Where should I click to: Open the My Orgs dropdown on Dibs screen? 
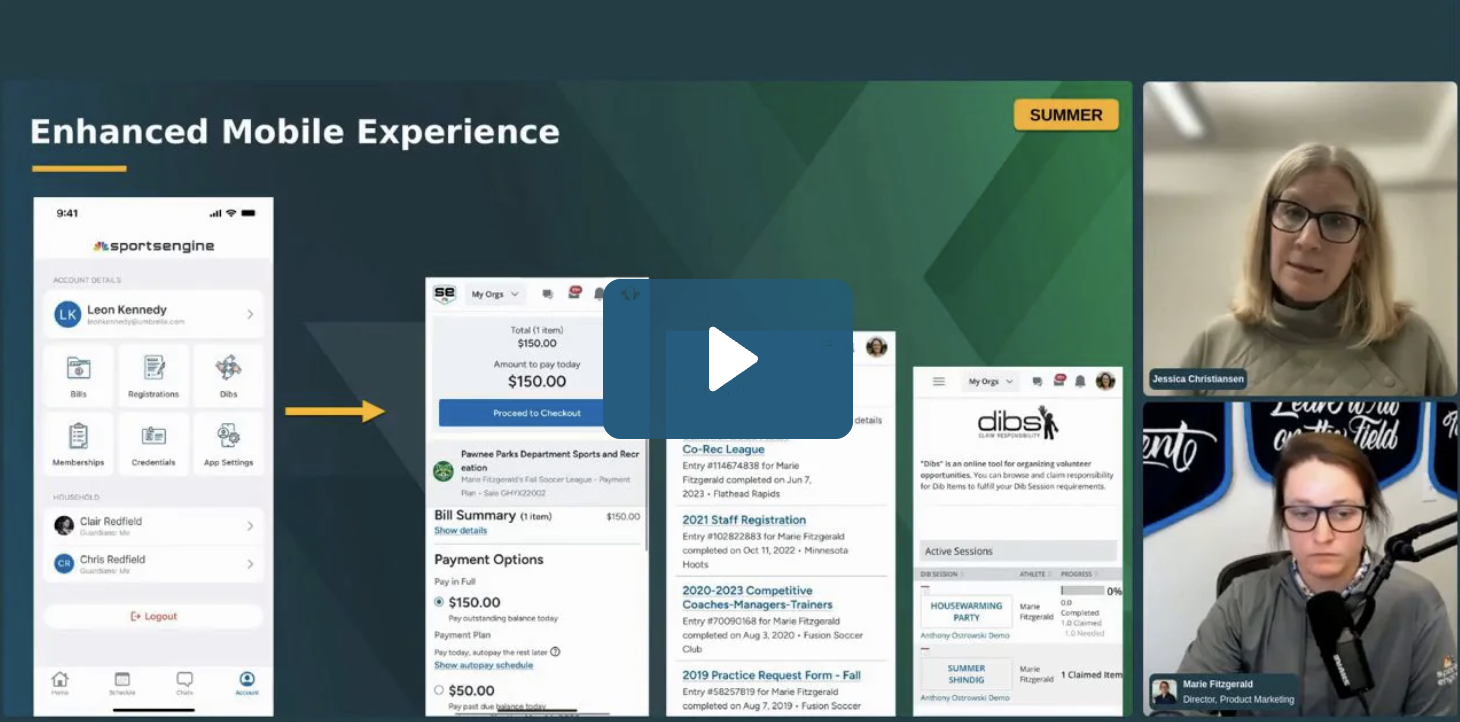pos(990,381)
